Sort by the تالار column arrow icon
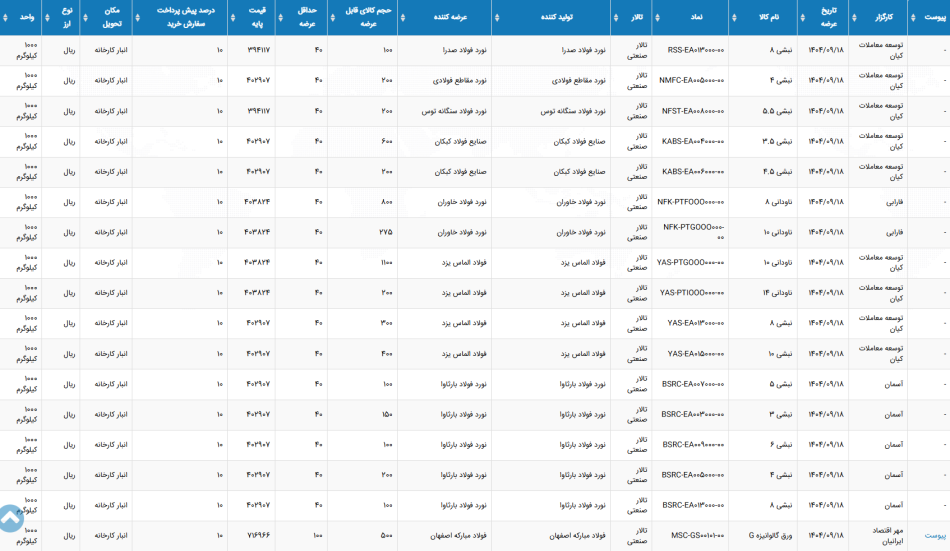Screen dimensions: 950x551 (x=616, y=18)
